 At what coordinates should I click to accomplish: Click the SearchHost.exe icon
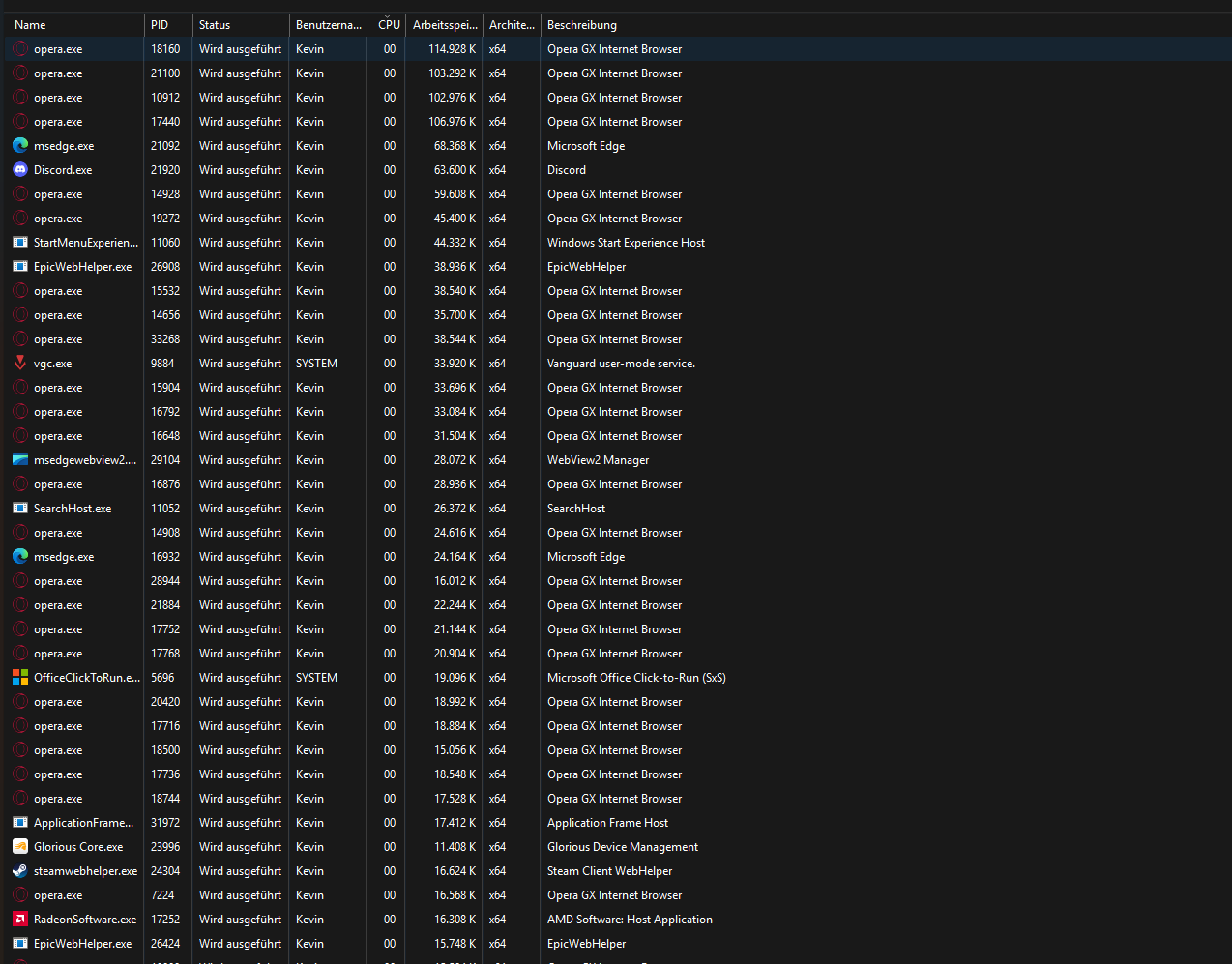pos(20,509)
